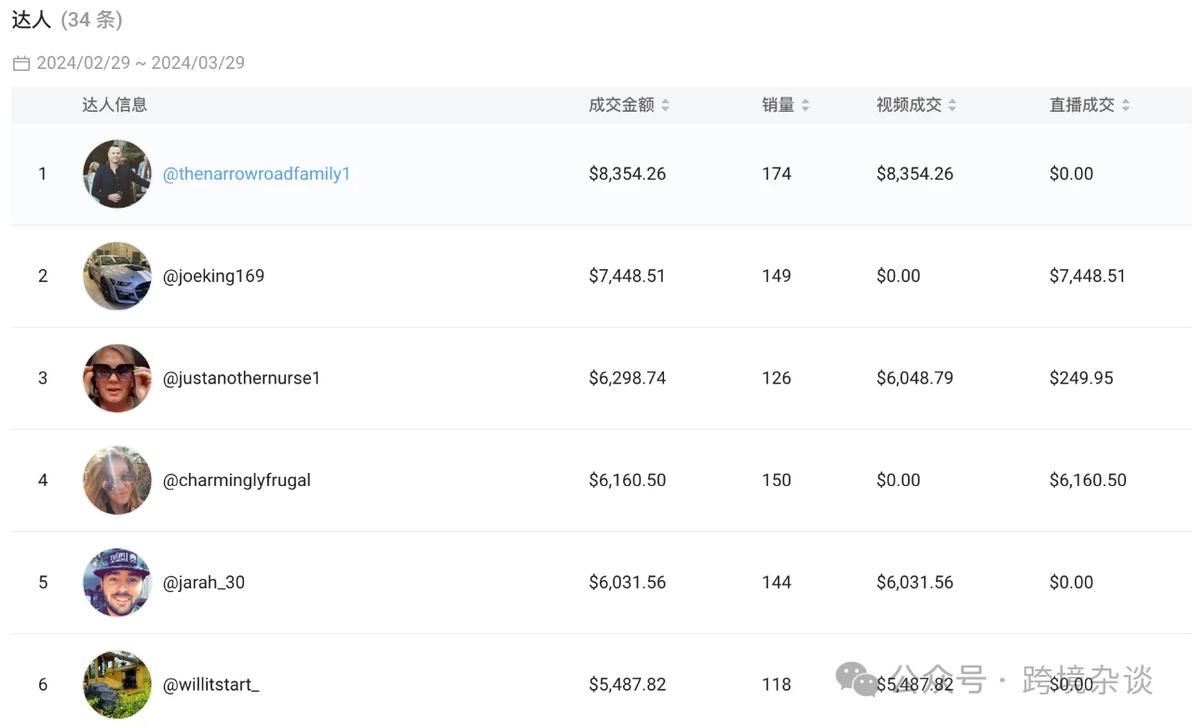Screen dimensions: 1192x728
Task: Sort by 直播成交 column arrows
Action: pos(1125,105)
